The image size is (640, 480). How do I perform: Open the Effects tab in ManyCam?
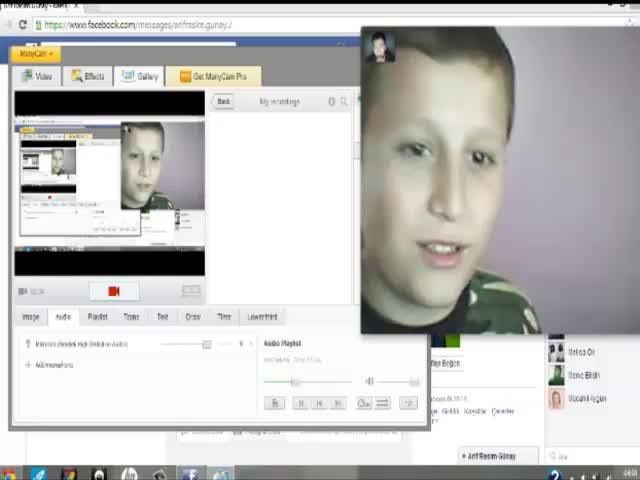[87, 76]
